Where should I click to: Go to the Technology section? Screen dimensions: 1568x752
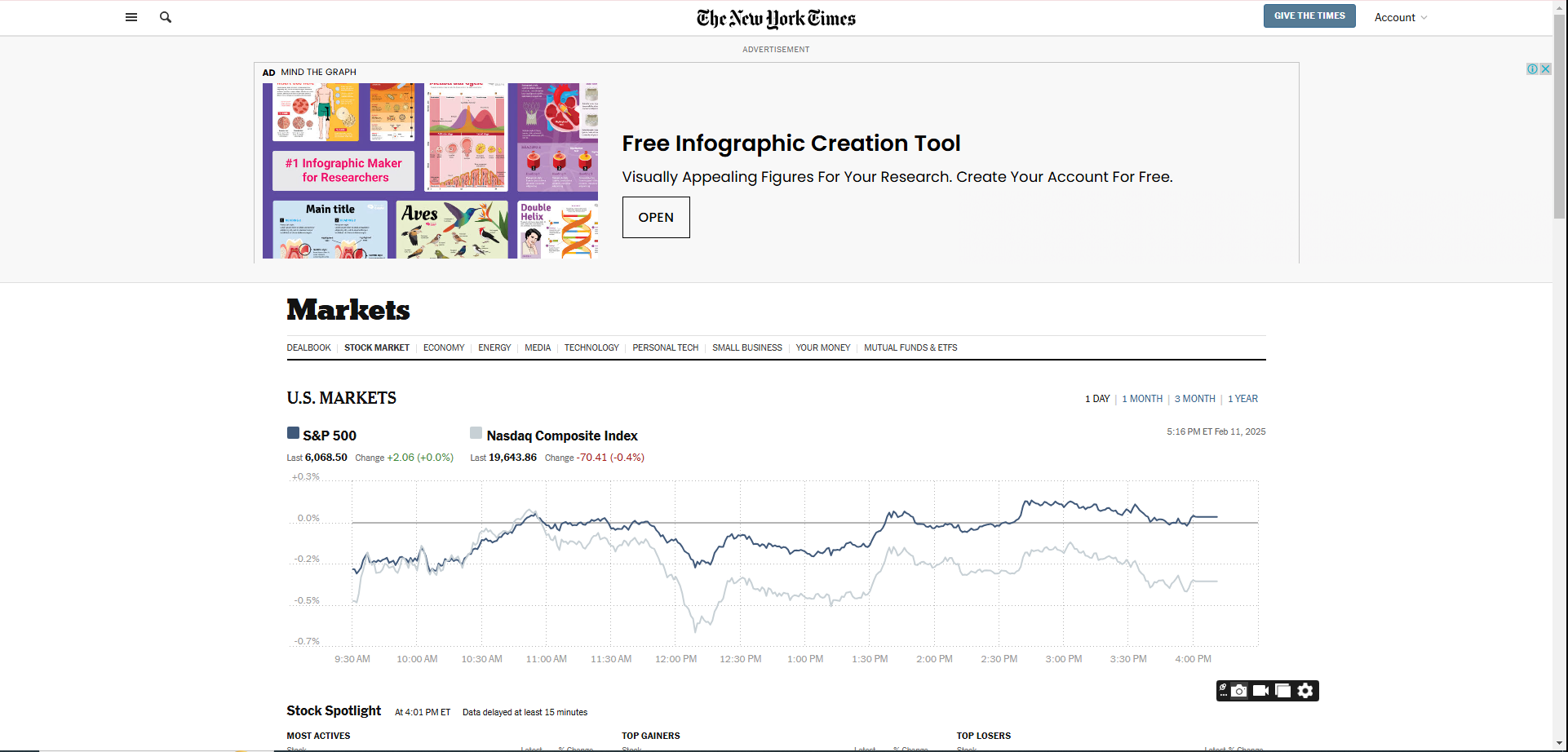(591, 347)
